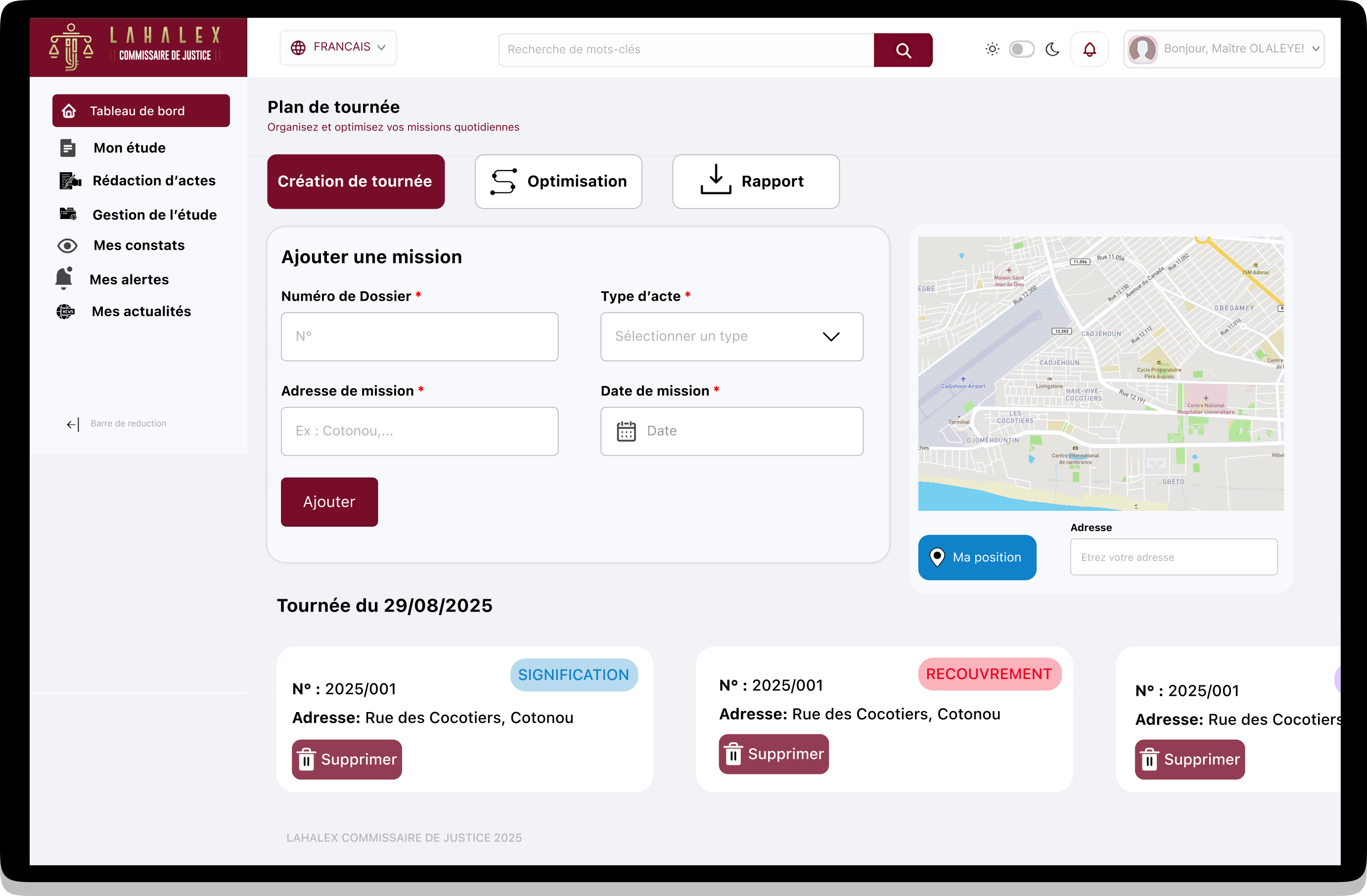Select Mon étude in the sidebar

[x=128, y=148]
